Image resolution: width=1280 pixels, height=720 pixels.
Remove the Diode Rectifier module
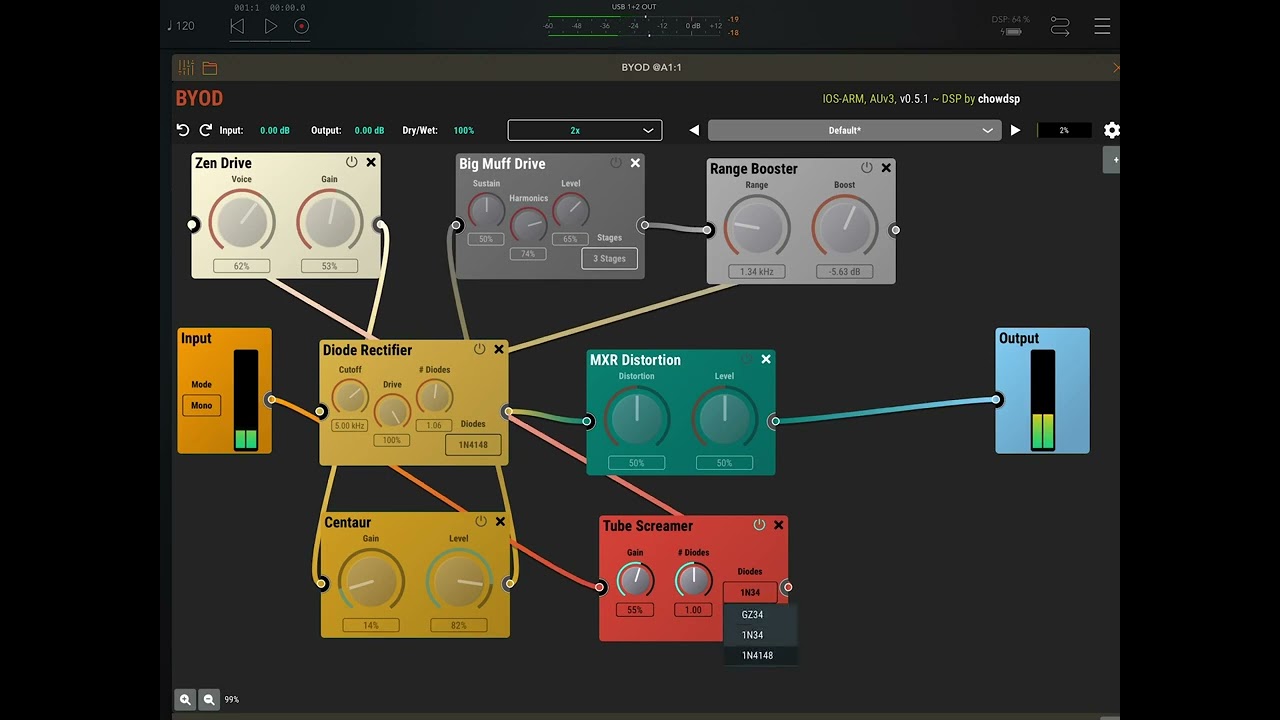pos(499,349)
